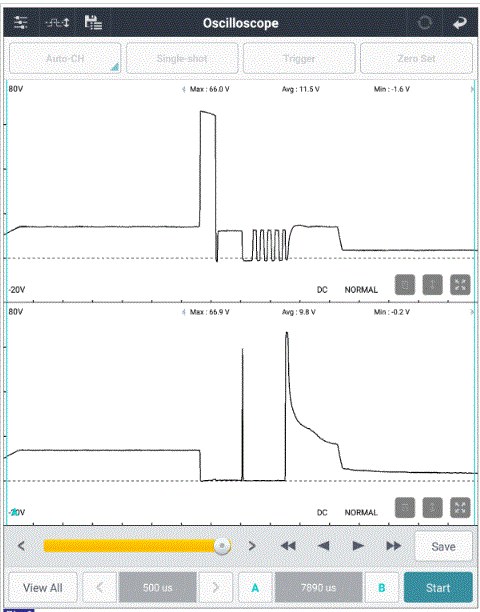This screenshot has height=612, width=480.
Task: Click the first gray icon in upper channel
Action: pos(405,285)
